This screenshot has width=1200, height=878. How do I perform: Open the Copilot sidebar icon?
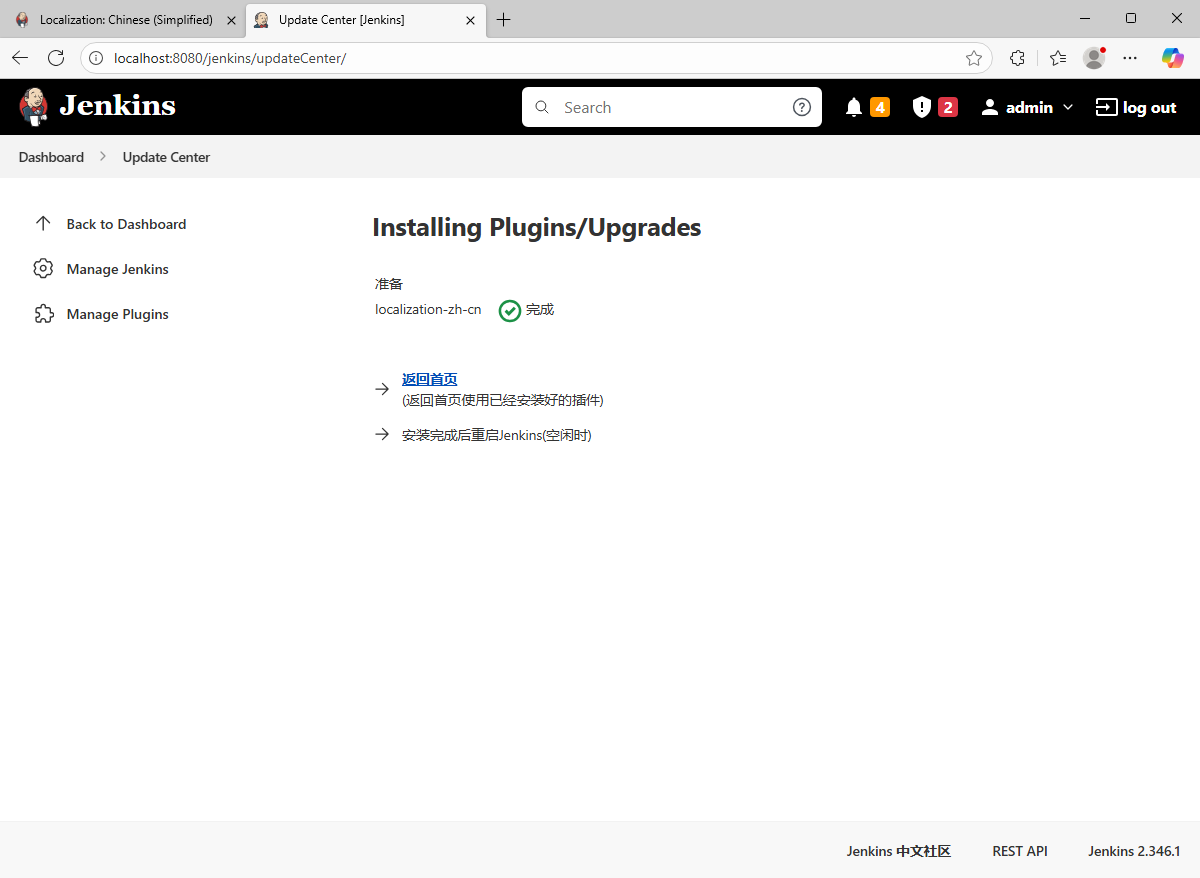point(1172,58)
